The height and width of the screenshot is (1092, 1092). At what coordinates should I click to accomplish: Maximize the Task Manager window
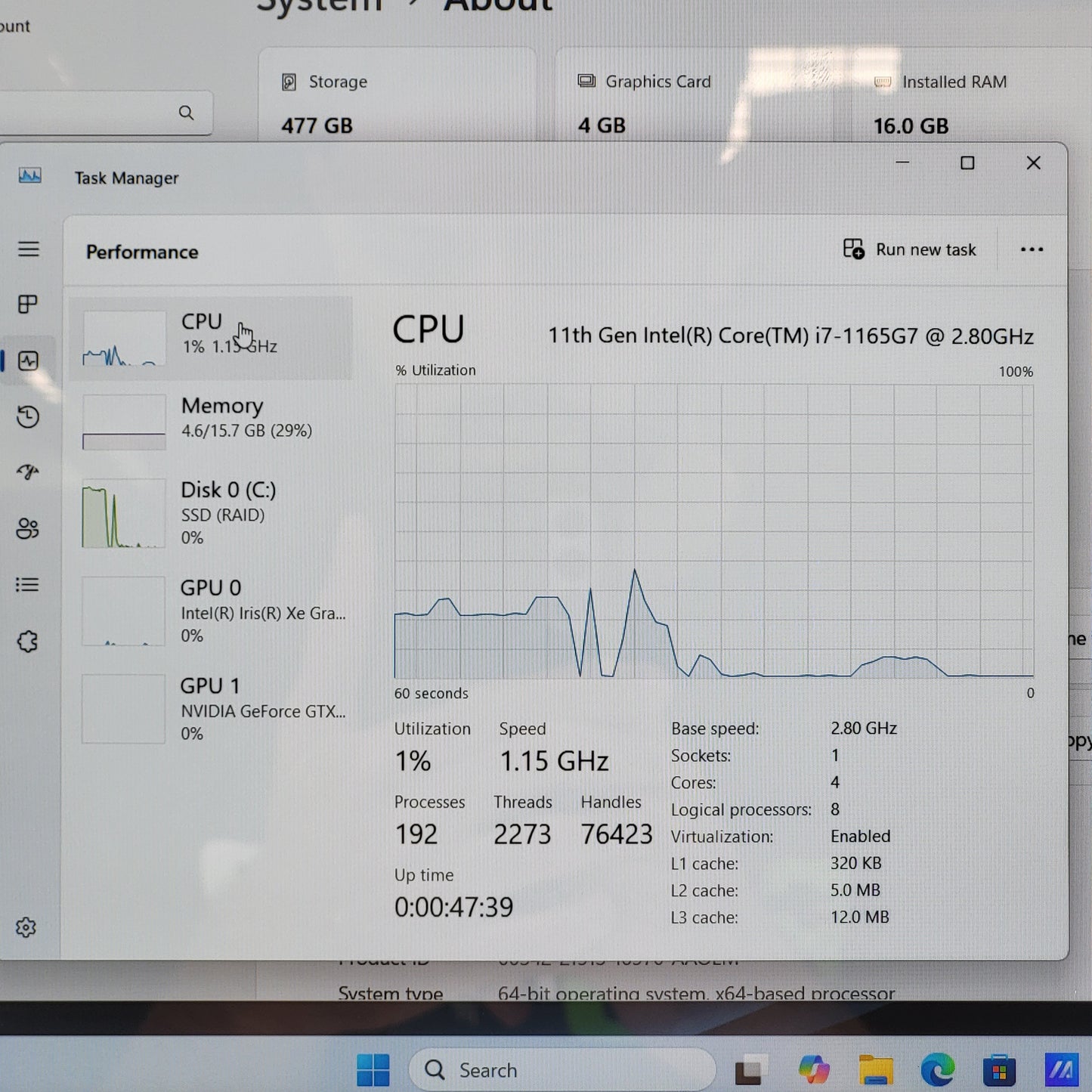(x=967, y=162)
